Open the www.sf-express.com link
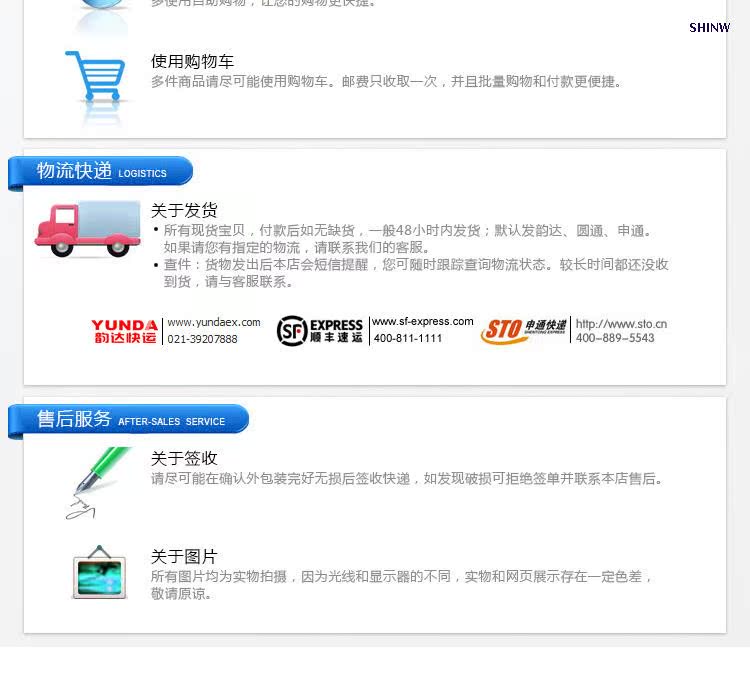 (423, 321)
